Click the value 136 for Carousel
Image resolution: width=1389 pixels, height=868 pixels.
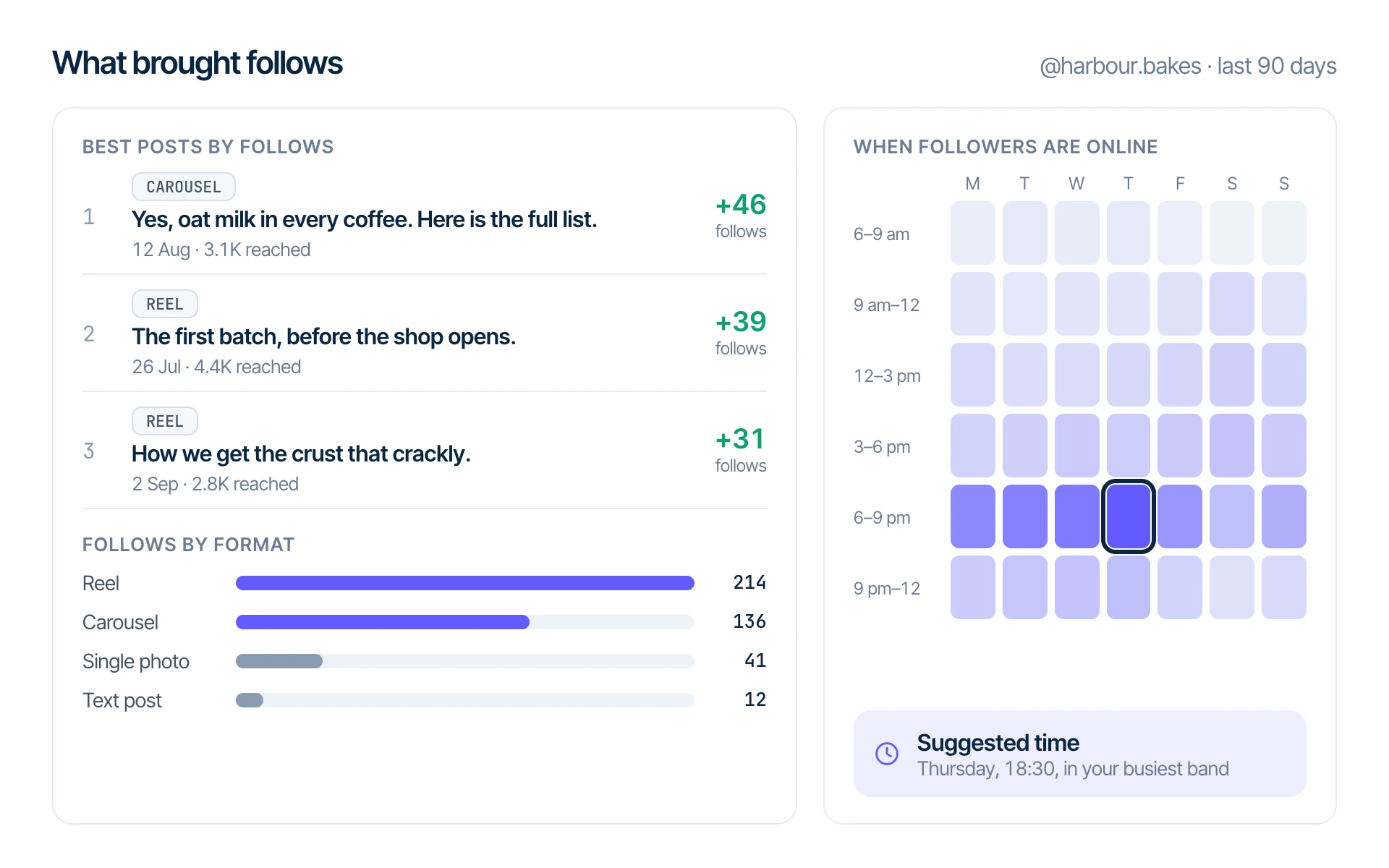[x=749, y=621]
